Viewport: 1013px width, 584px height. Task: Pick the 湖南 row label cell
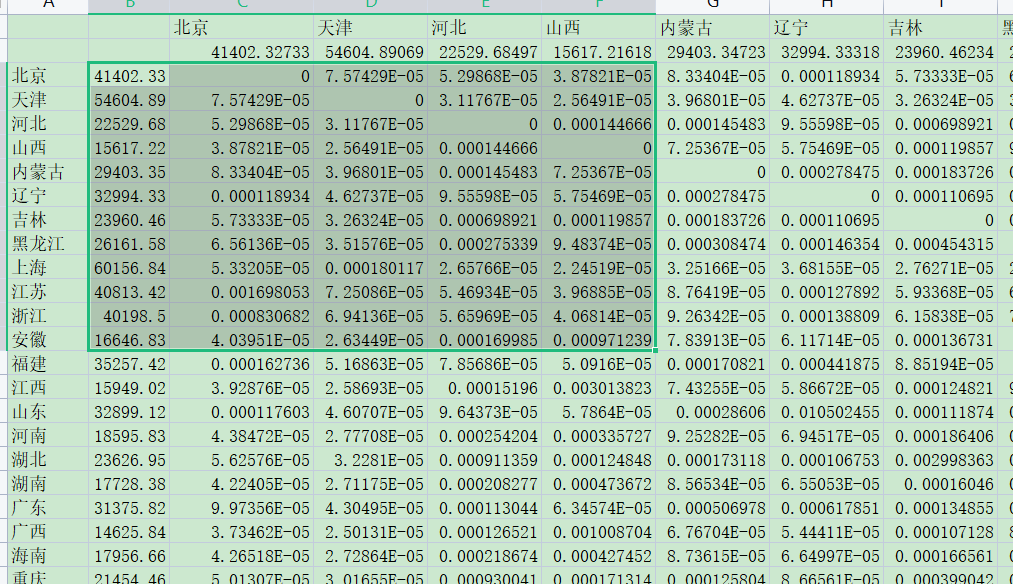coord(48,484)
